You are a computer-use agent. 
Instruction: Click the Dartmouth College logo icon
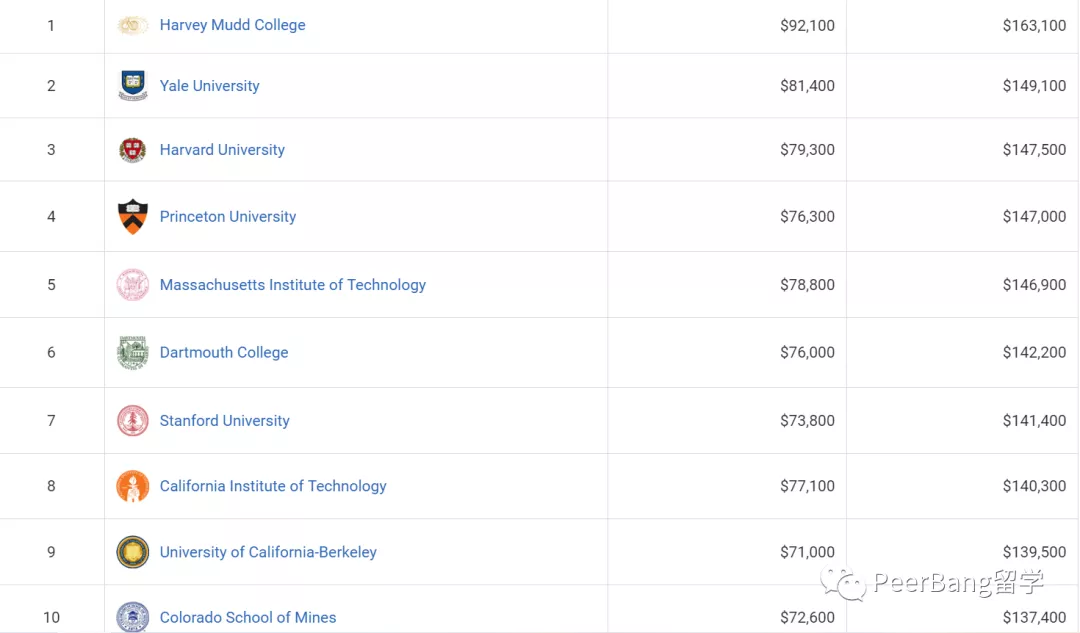point(133,352)
